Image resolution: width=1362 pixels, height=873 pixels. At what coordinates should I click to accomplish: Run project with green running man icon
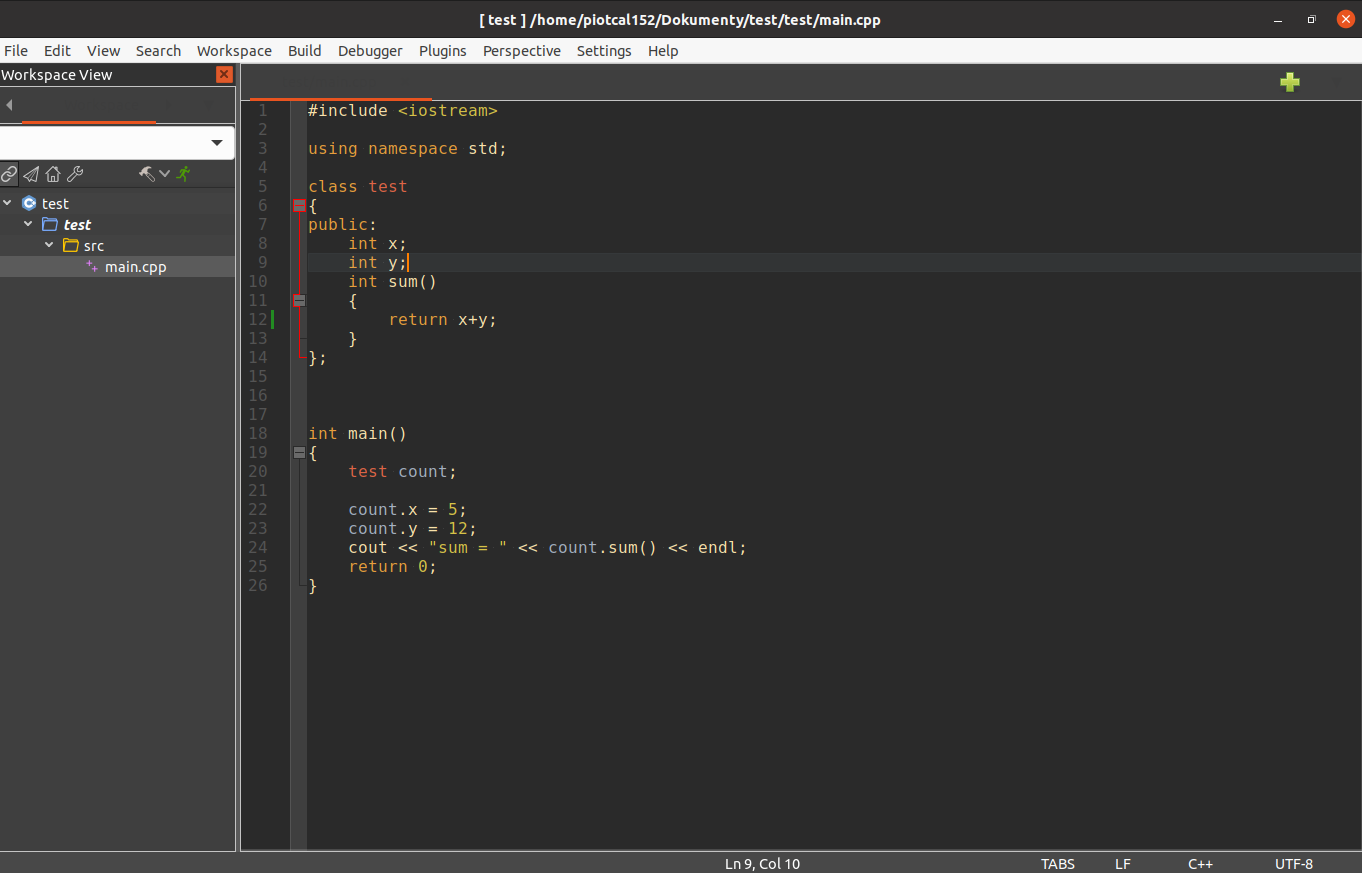[183, 174]
